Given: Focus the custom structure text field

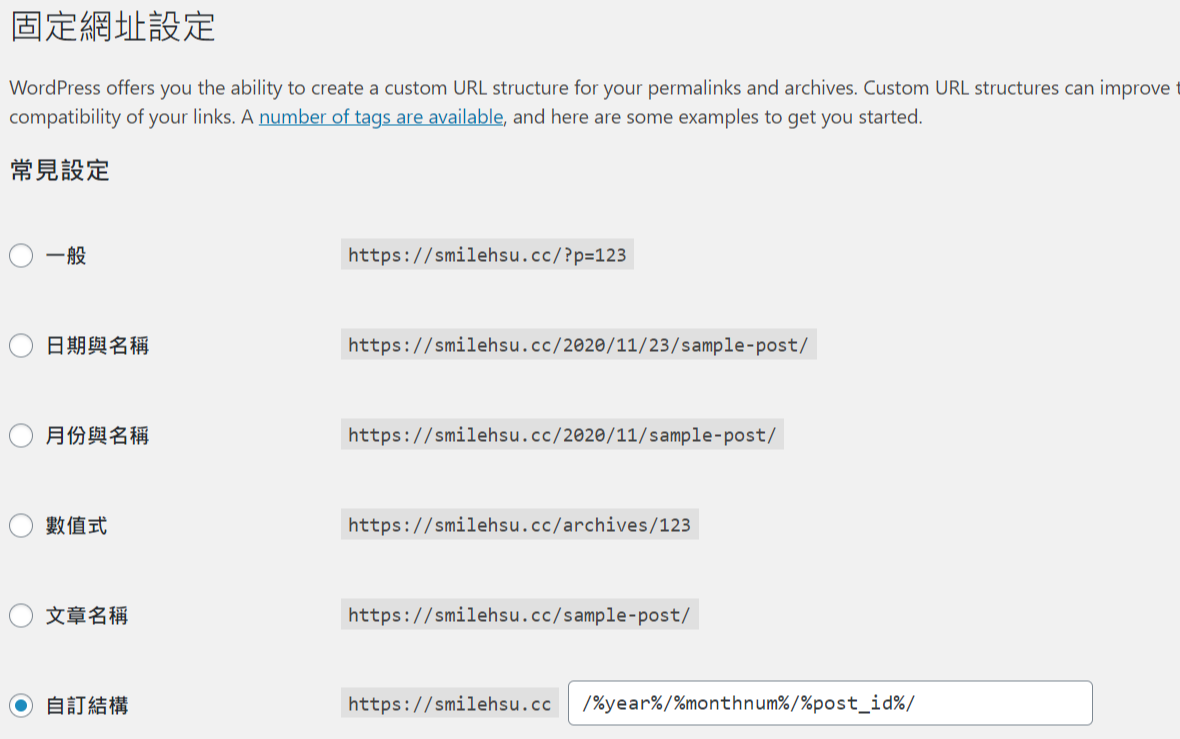Looking at the screenshot, I should (x=830, y=703).
